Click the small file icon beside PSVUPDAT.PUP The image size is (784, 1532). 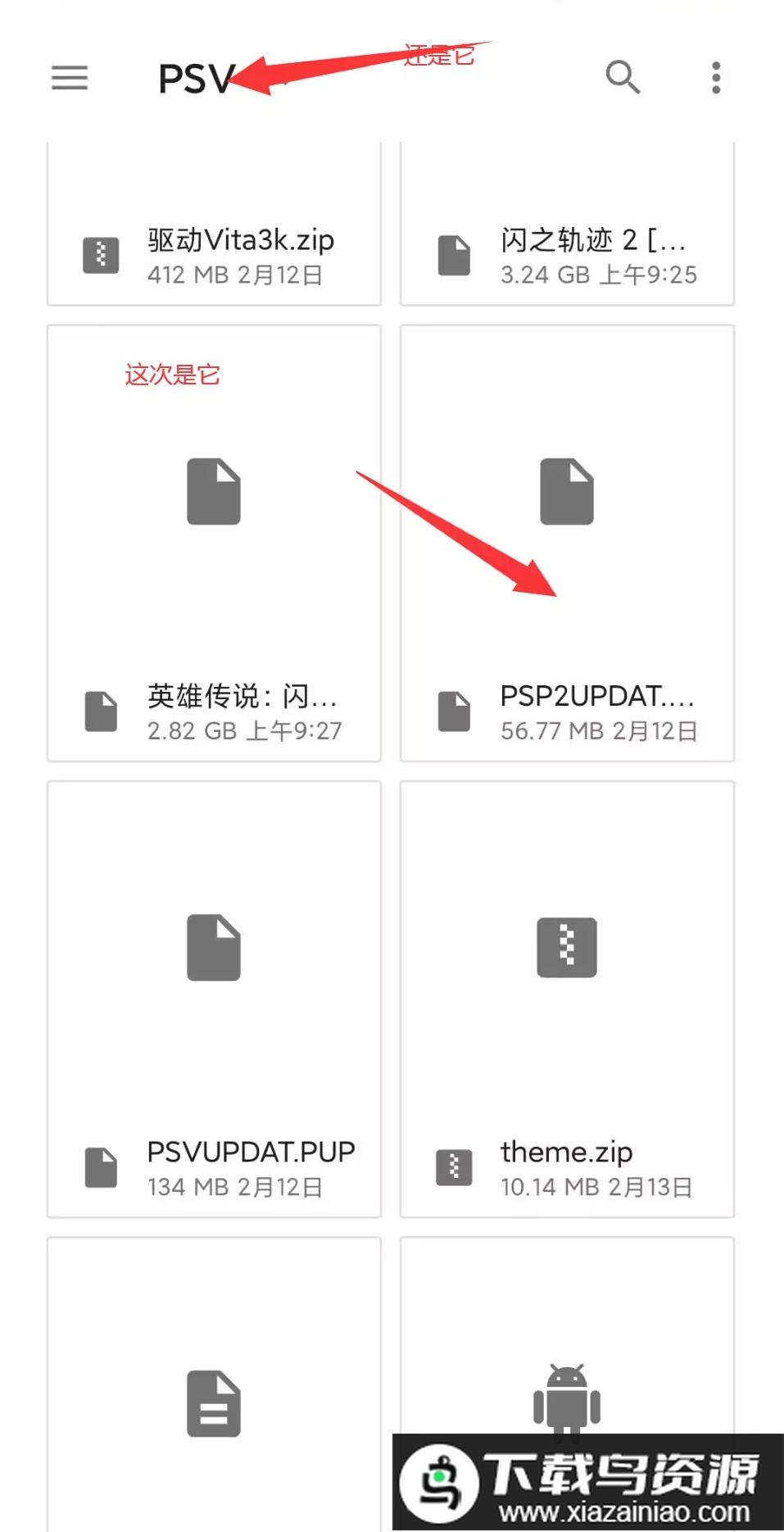(102, 1167)
